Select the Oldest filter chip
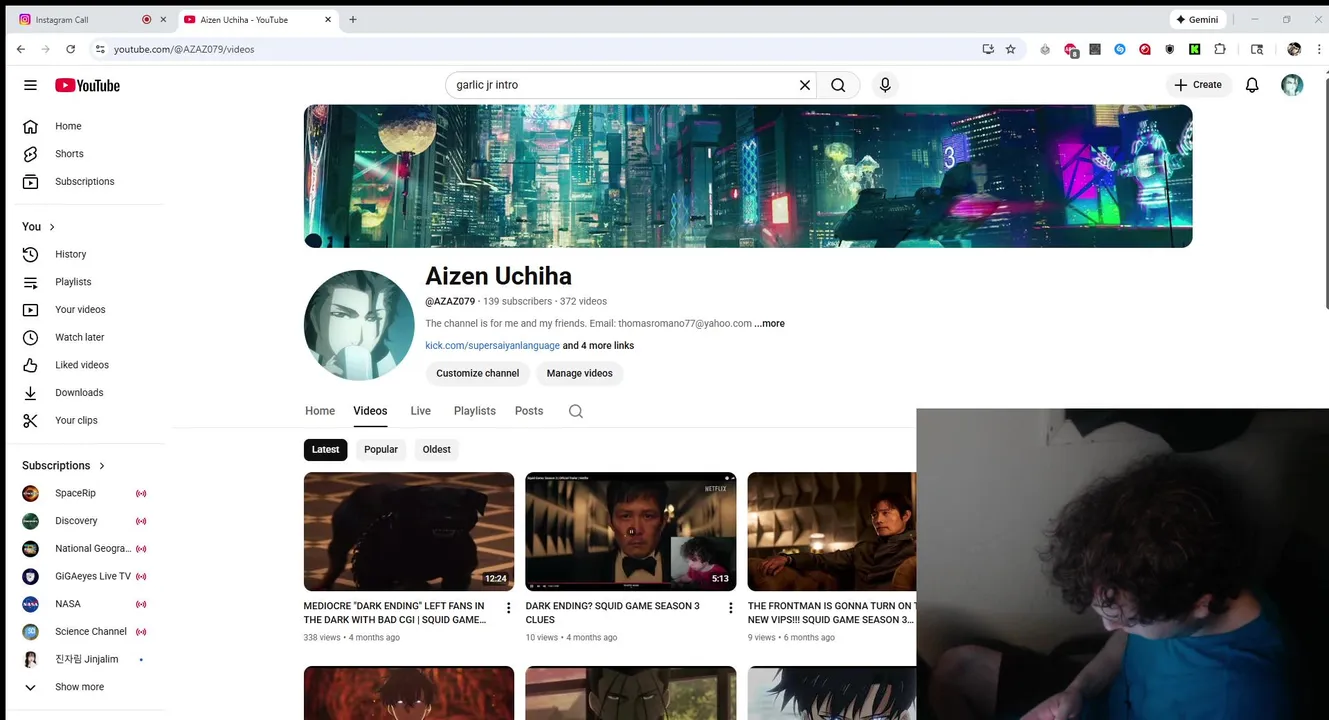 pos(437,450)
